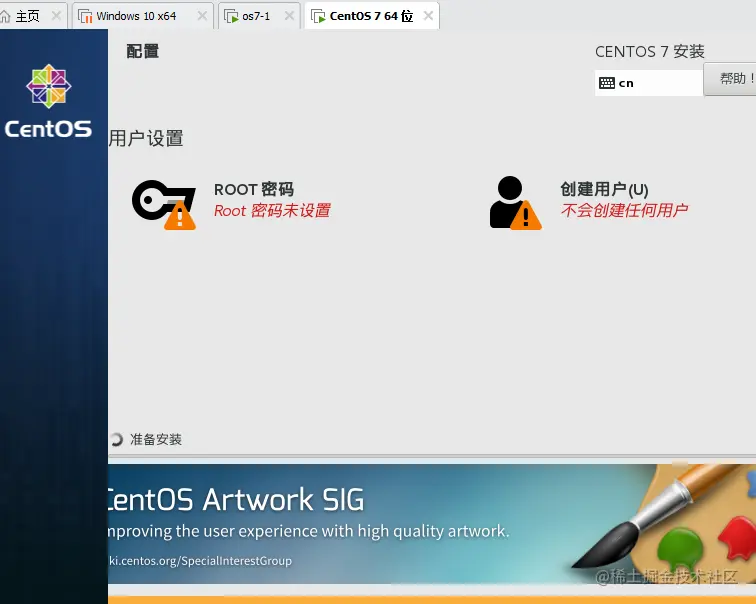Open the 创建用户 person icon
The image size is (756, 604).
515,202
